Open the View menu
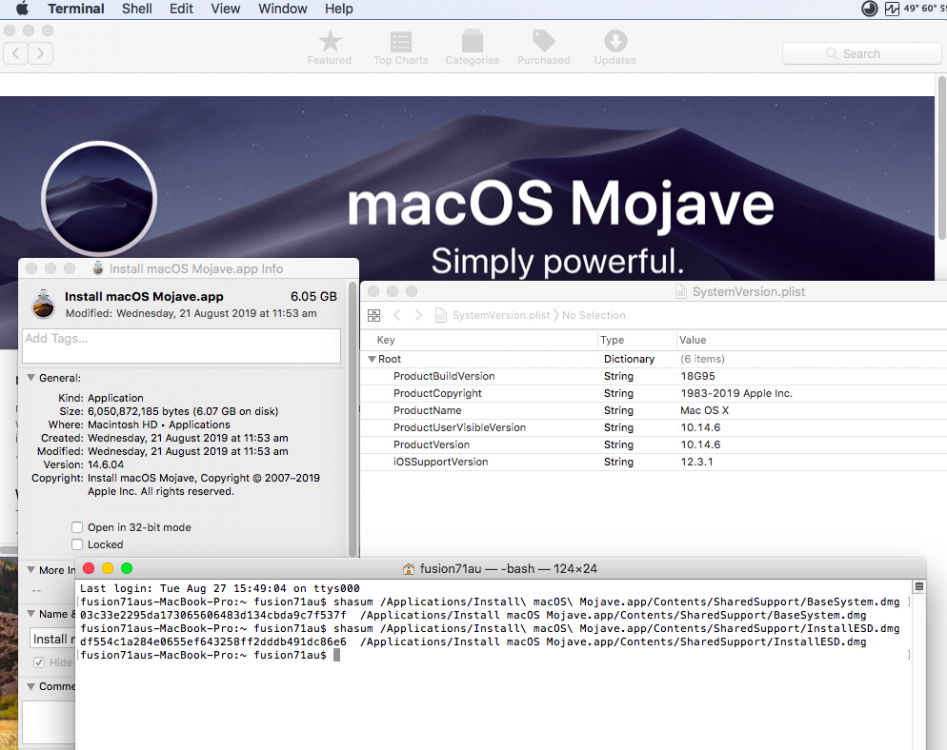The height and width of the screenshot is (750, 947). click(x=225, y=8)
